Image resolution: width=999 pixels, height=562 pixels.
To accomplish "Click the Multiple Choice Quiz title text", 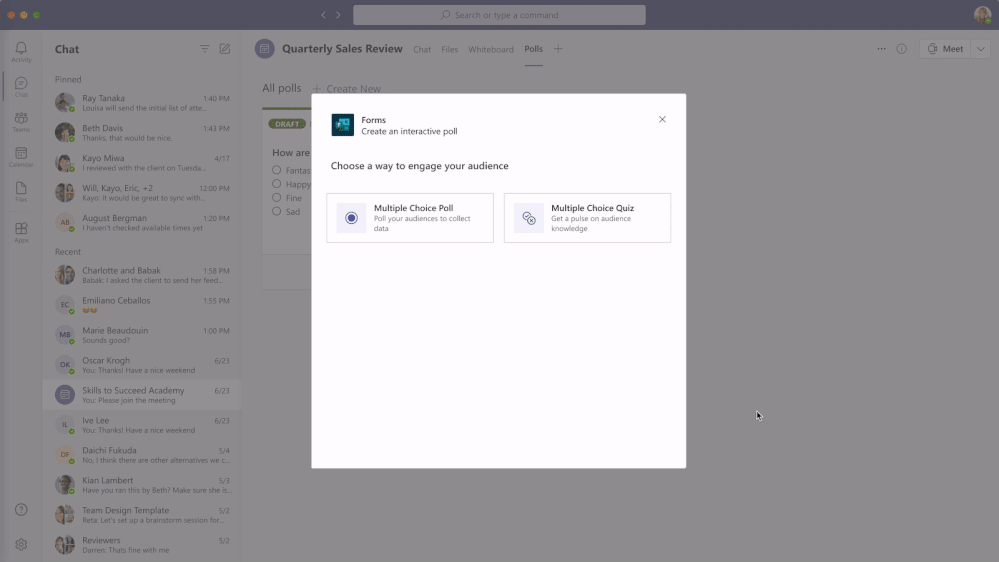I will (x=593, y=208).
